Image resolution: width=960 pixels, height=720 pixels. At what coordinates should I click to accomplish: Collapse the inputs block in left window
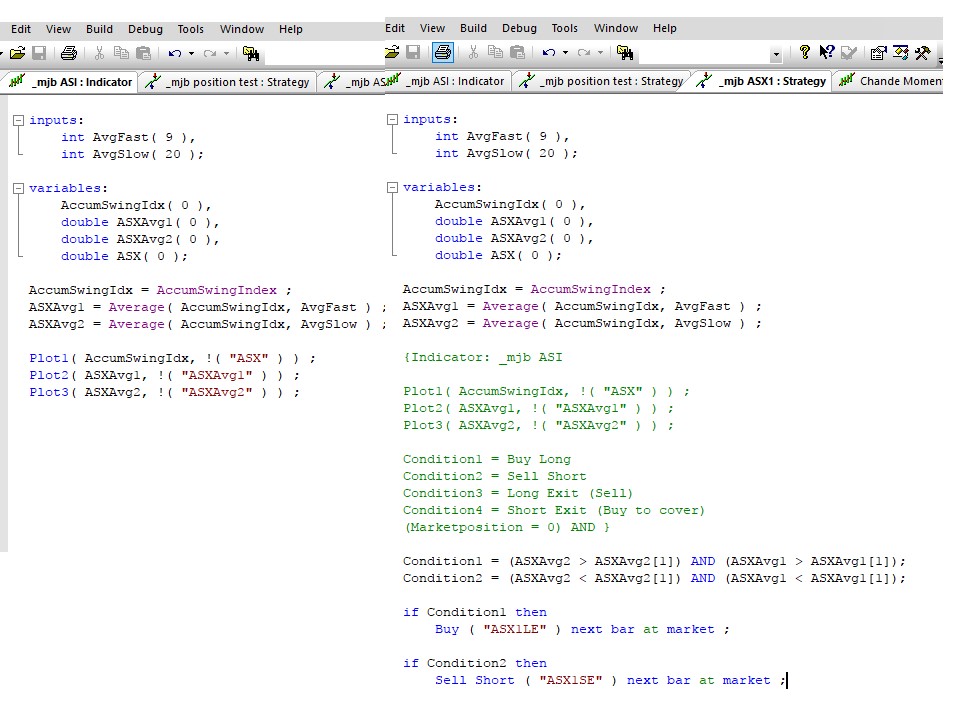point(18,121)
